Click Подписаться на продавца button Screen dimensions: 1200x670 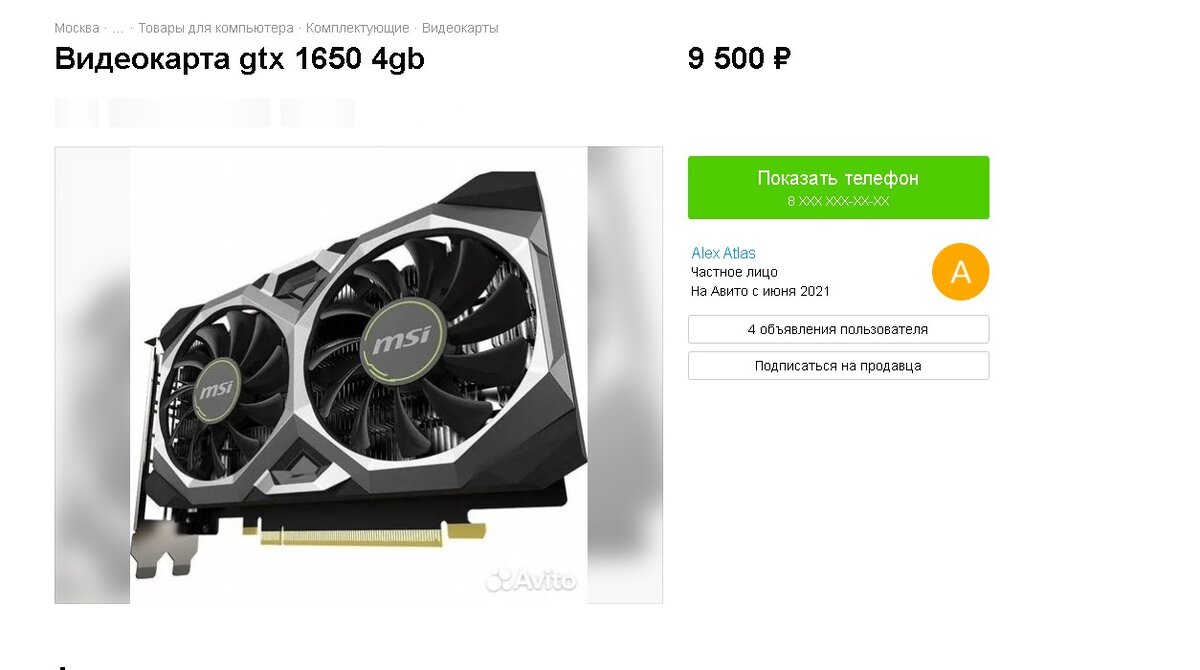pos(838,366)
